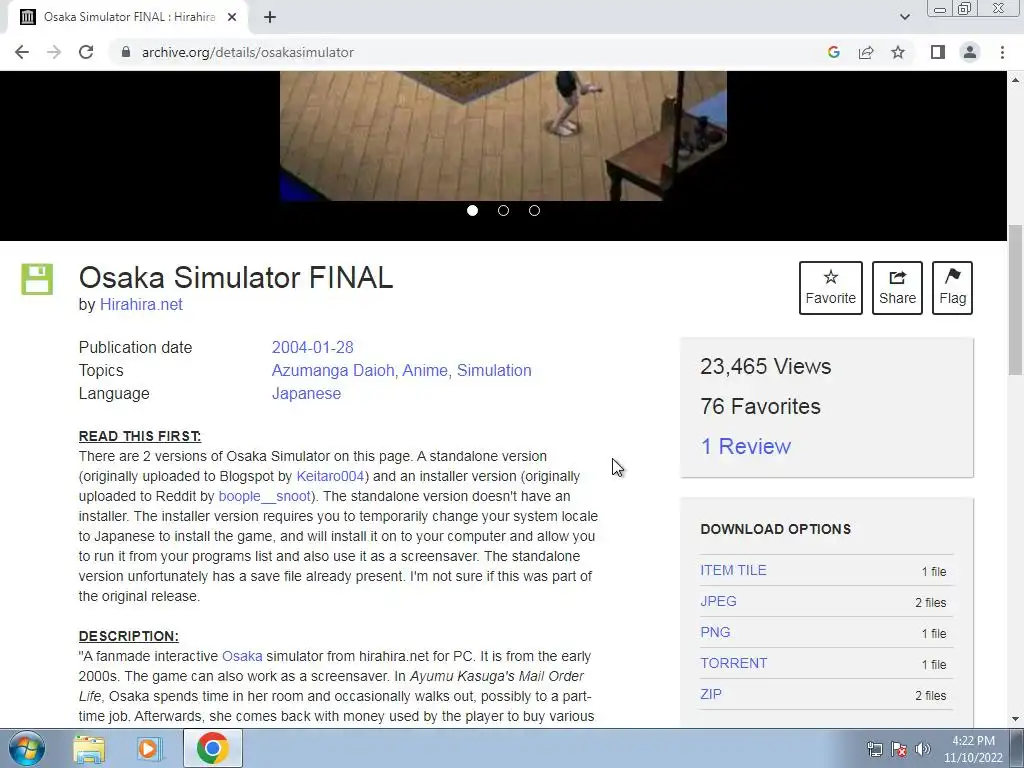Reload the archive.org page
The image size is (1024, 768).
[x=86, y=52]
